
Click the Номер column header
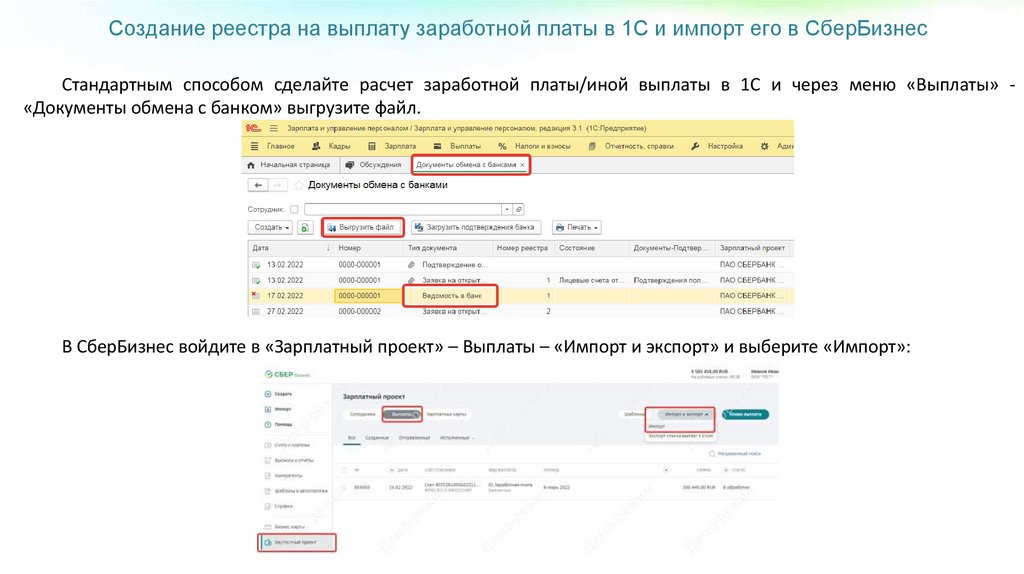(x=368, y=248)
